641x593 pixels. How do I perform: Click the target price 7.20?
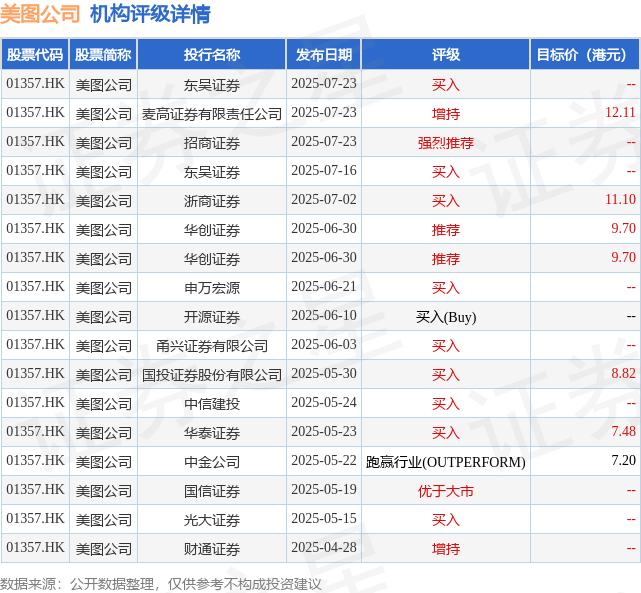pos(623,461)
